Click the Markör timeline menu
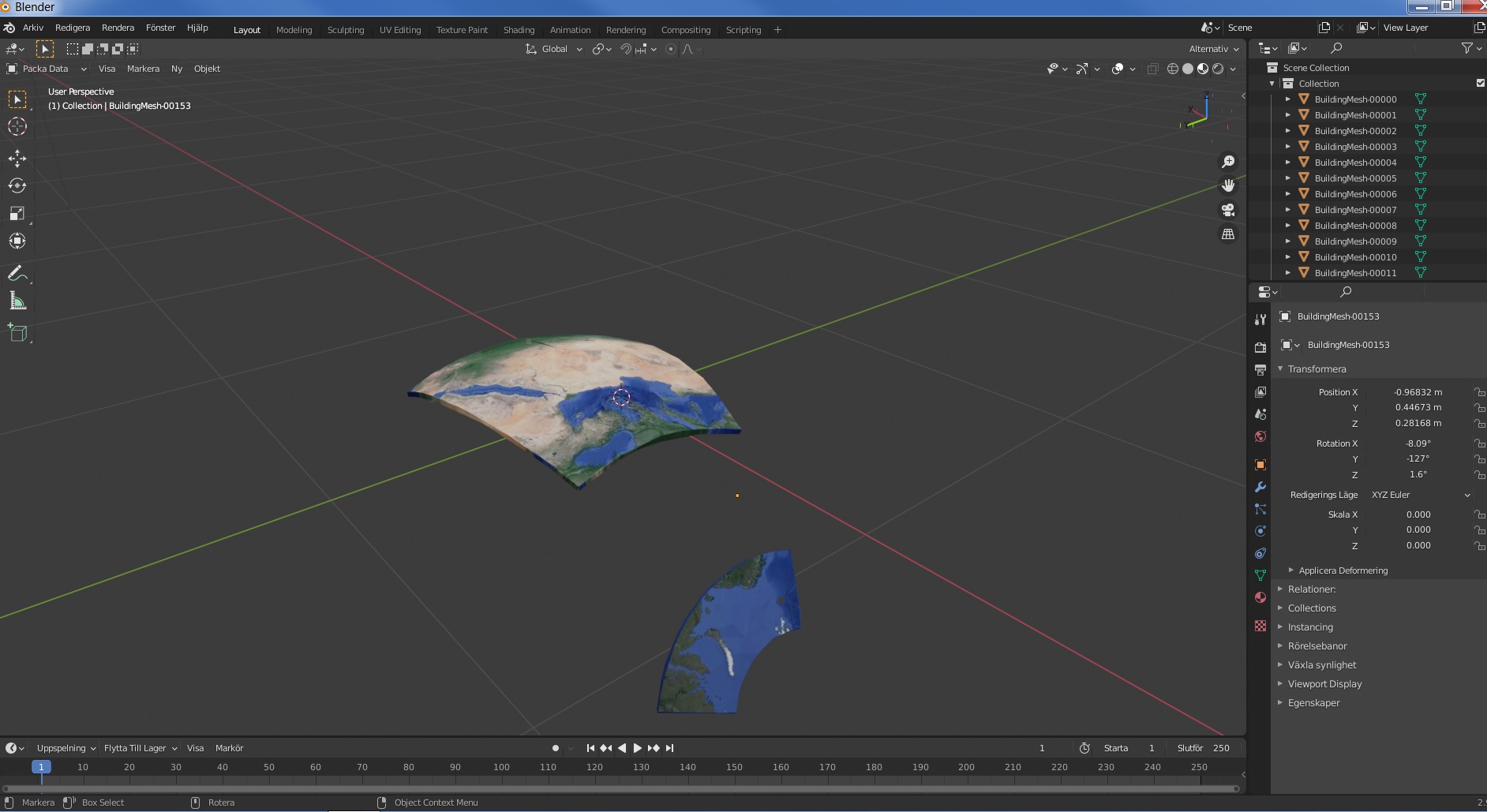This screenshot has height=812, width=1487. click(x=229, y=748)
